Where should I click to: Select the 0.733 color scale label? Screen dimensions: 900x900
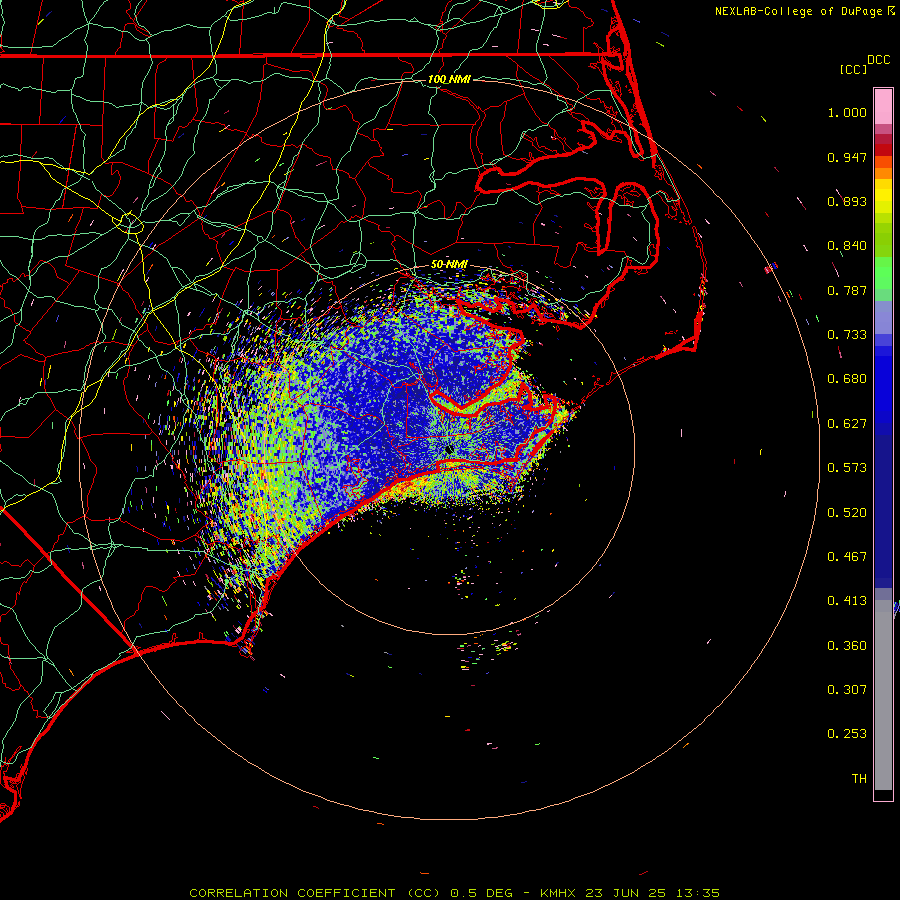(x=847, y=335)
